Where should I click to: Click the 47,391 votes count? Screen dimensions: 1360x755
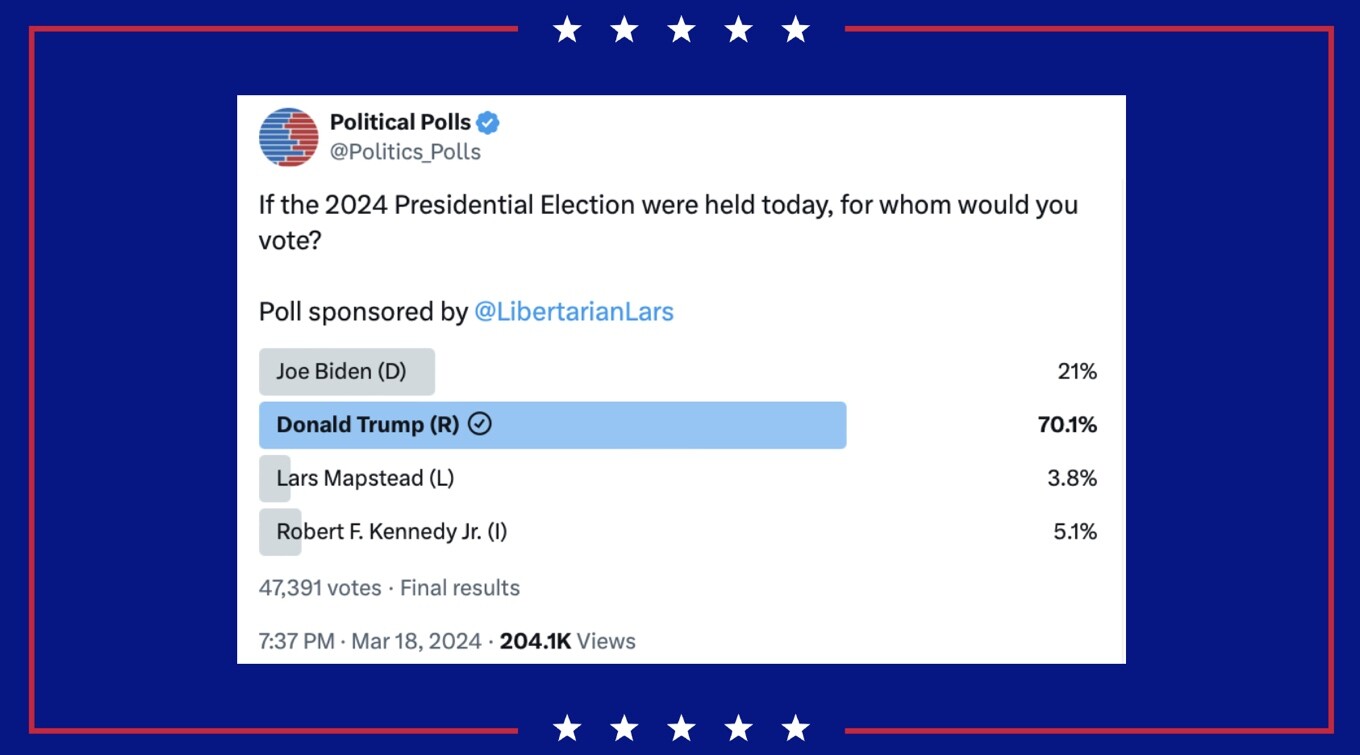click(320, 588)
